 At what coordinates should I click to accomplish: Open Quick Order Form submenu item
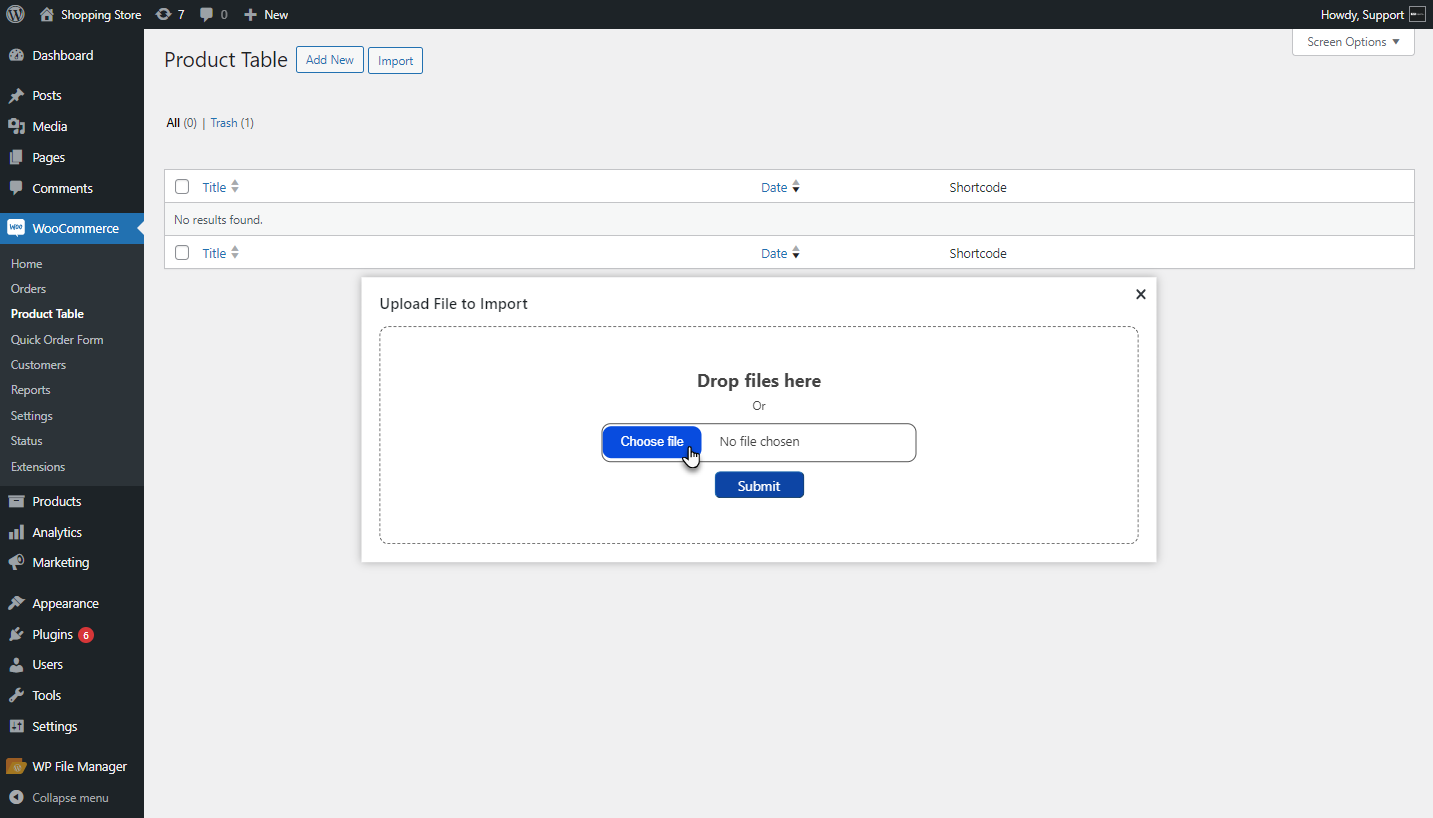pyautogui.click(x=57, y=340)
